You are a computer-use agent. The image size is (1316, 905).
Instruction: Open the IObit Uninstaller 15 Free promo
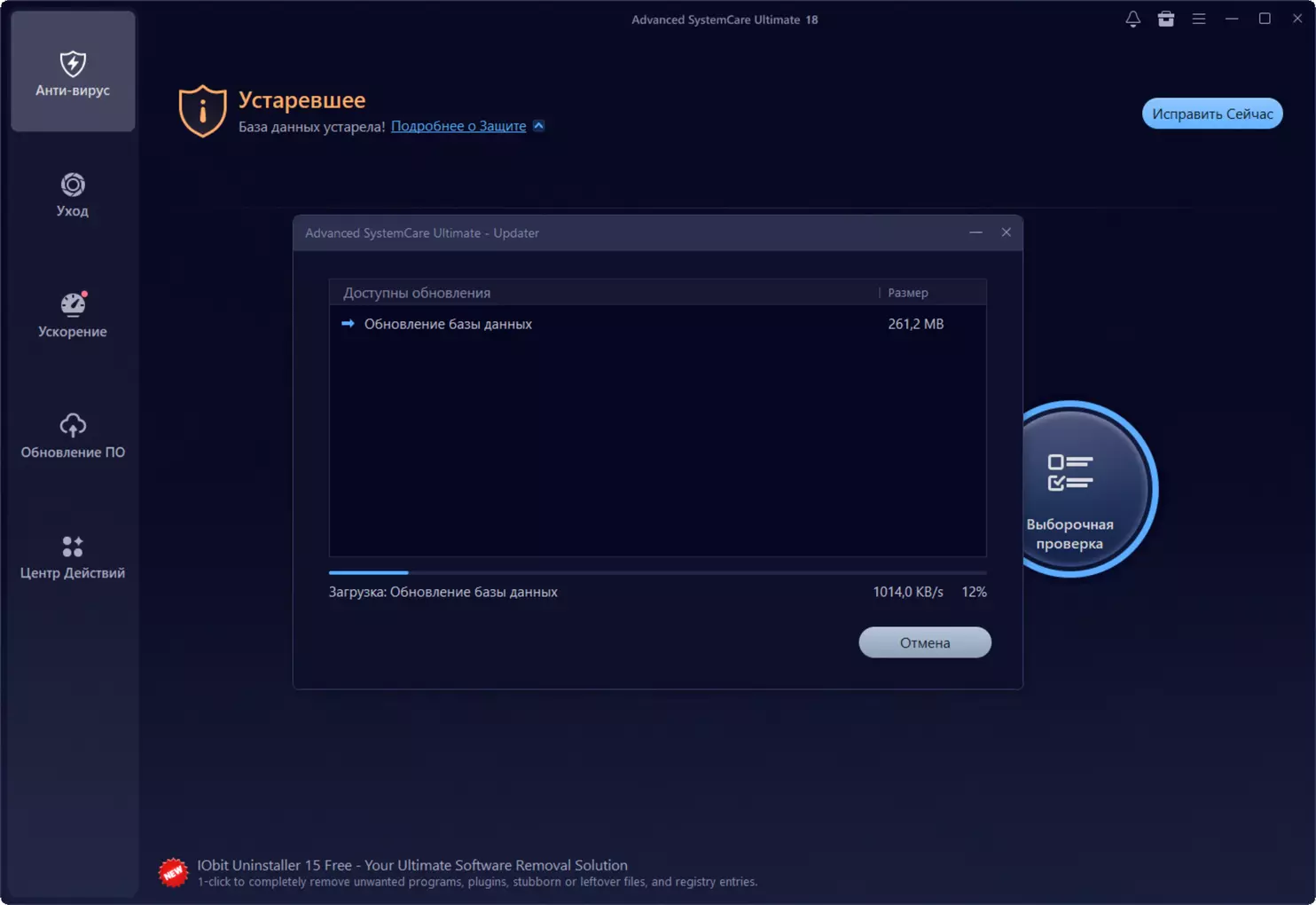click(412, 865)
